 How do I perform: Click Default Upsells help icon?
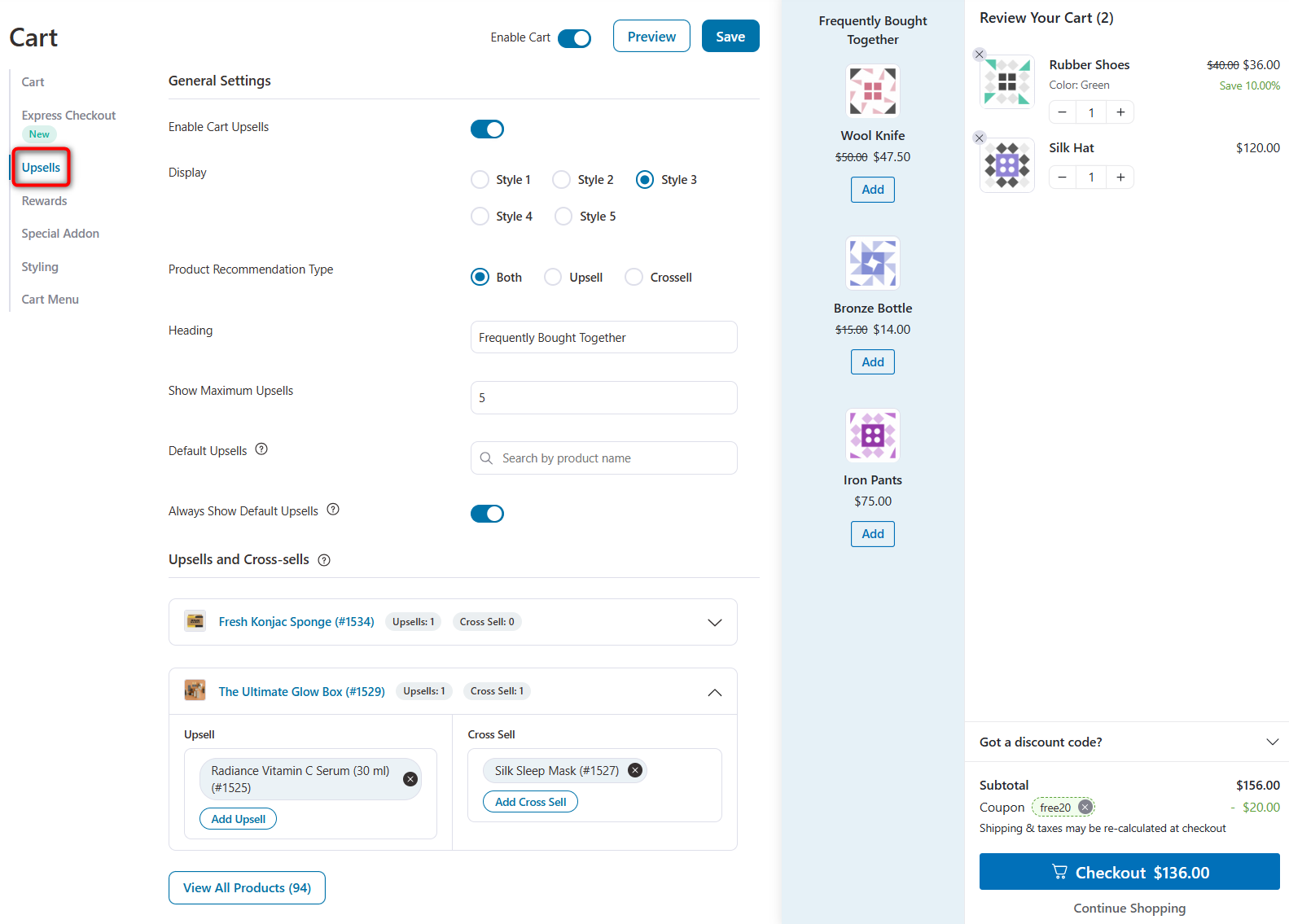pos(261,449)
